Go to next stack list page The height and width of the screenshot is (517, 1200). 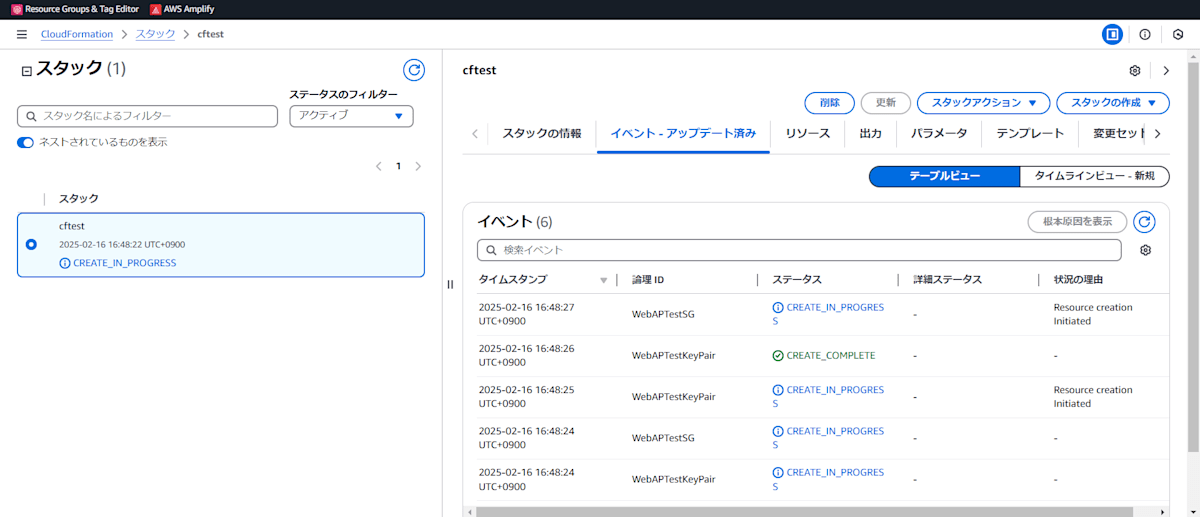point(418,166)
